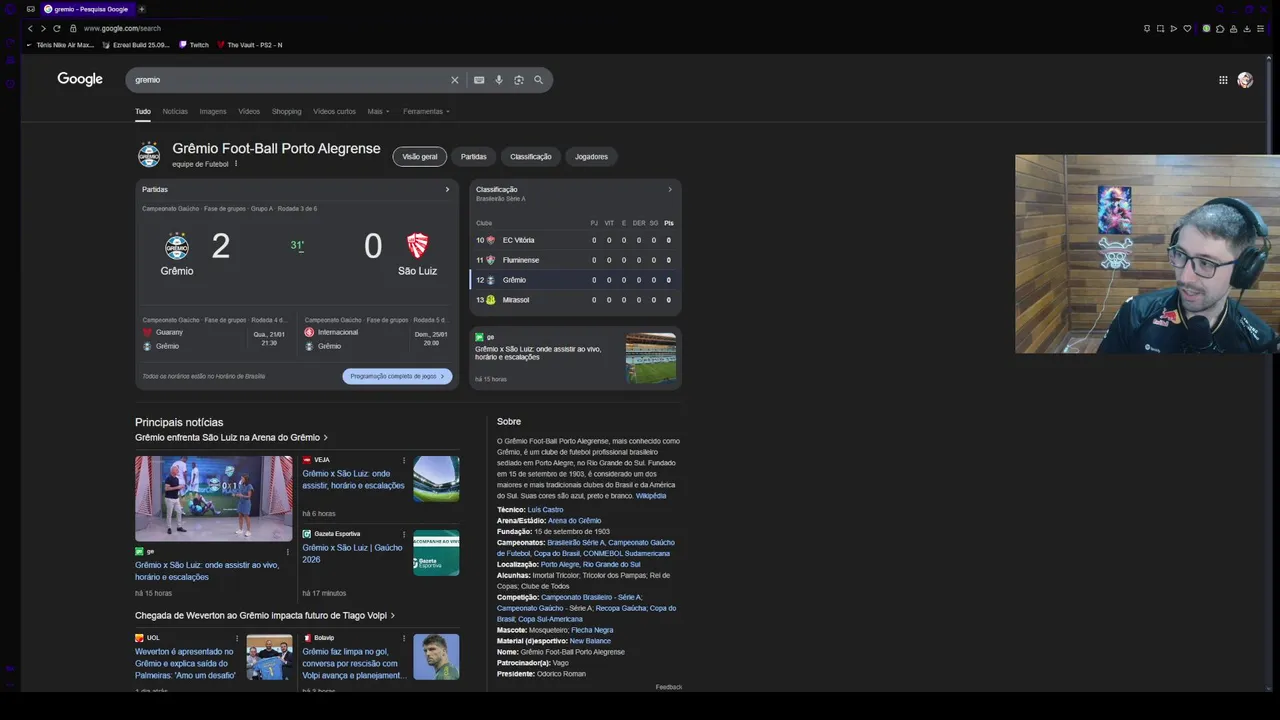Screen dimensions: 1280x720
Task: Select the Partidas chip
Action: point(474,157)
